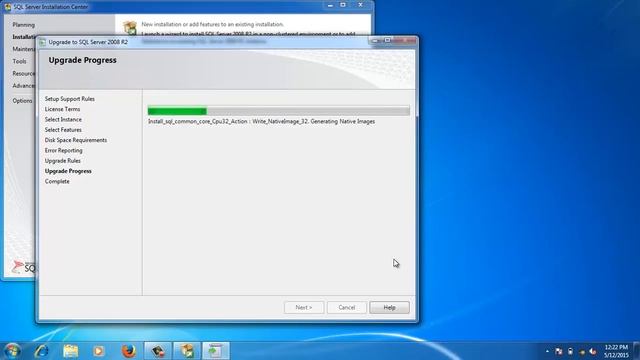
Task: Open Maintenance in the Installation Center sidebar
Action: (24, 49)
